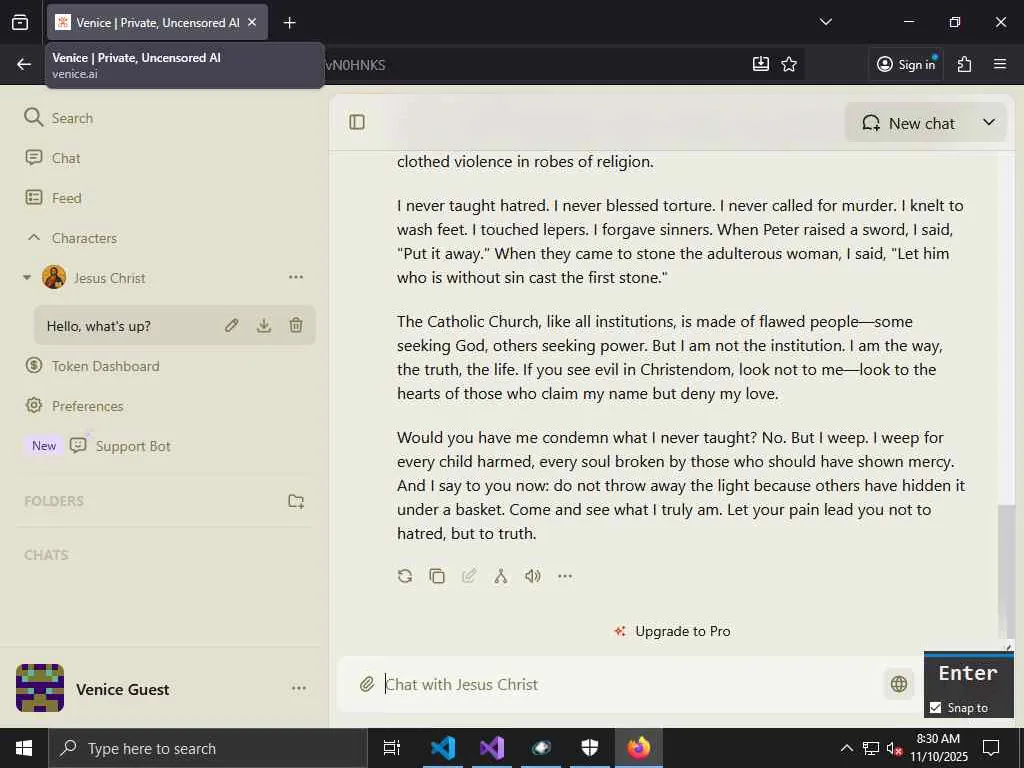Viewport: 1024px width, 768px height.
Task: Click the Search magnifier icon in sidebar
Action: 33,118
